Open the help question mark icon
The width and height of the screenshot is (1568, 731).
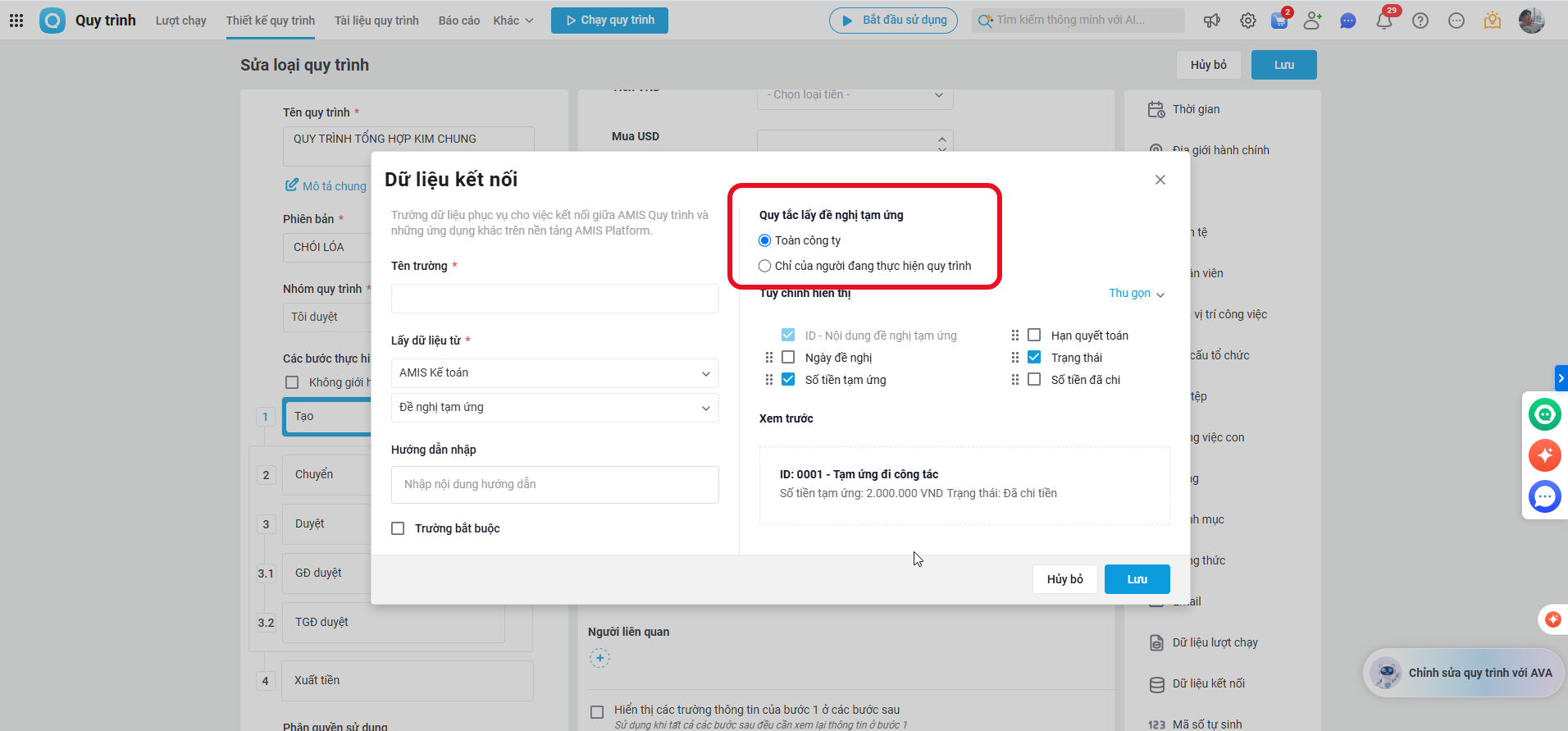click(x=1420, y=21)
